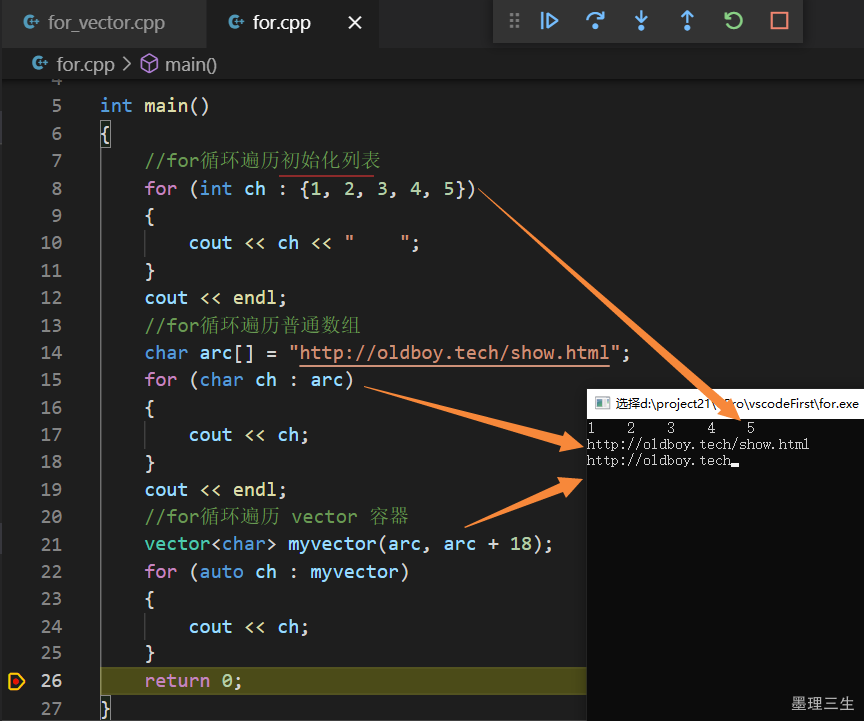
Task: Click the comment 'for循环遍历初始化列表'
Action: click(x=262, y=160)
